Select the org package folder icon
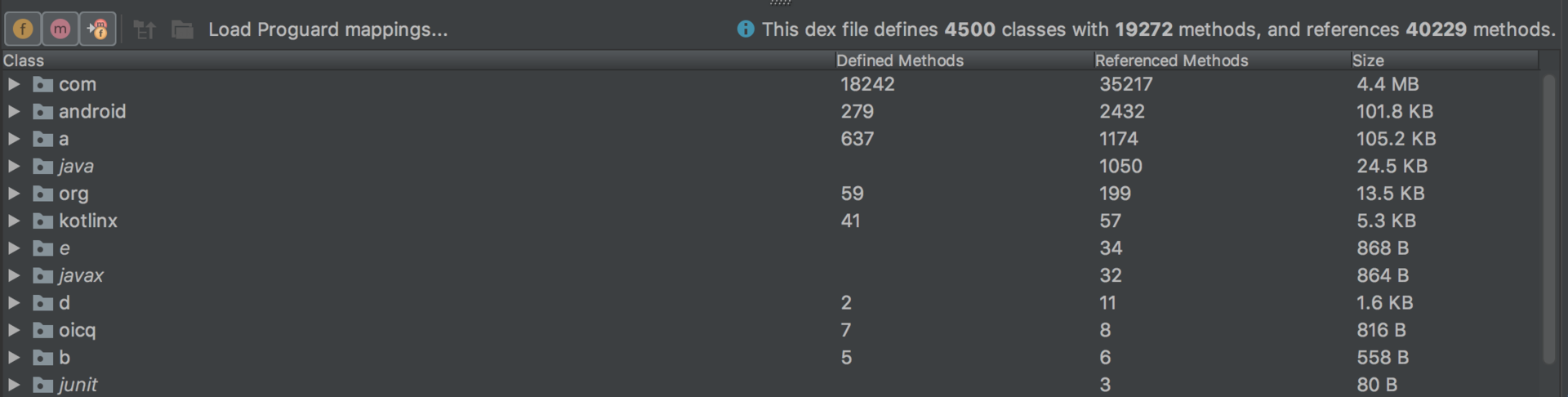 pos(43,194)
